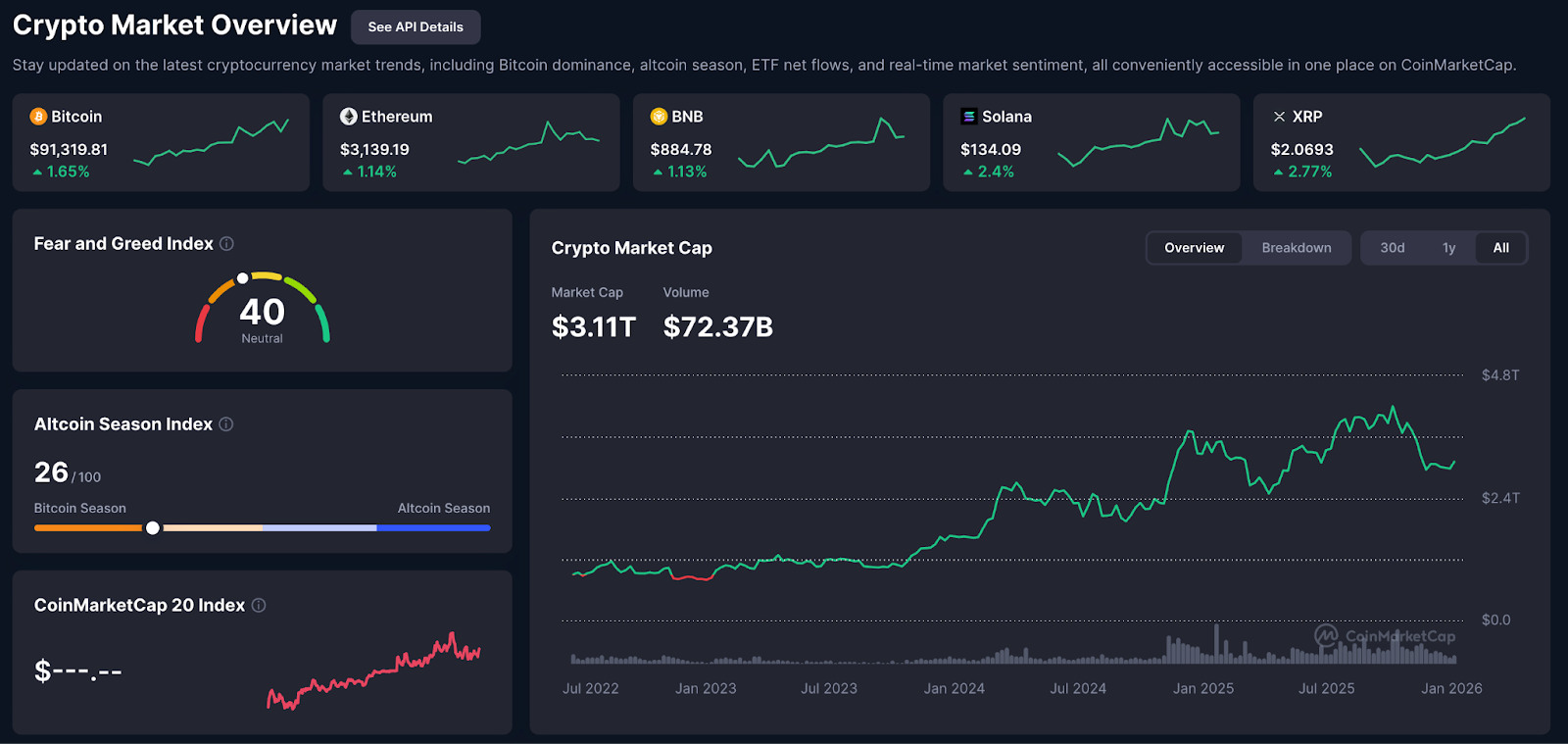Switch chart range to 30d
The image size is (1568, 744).
tap(1392, 248)
